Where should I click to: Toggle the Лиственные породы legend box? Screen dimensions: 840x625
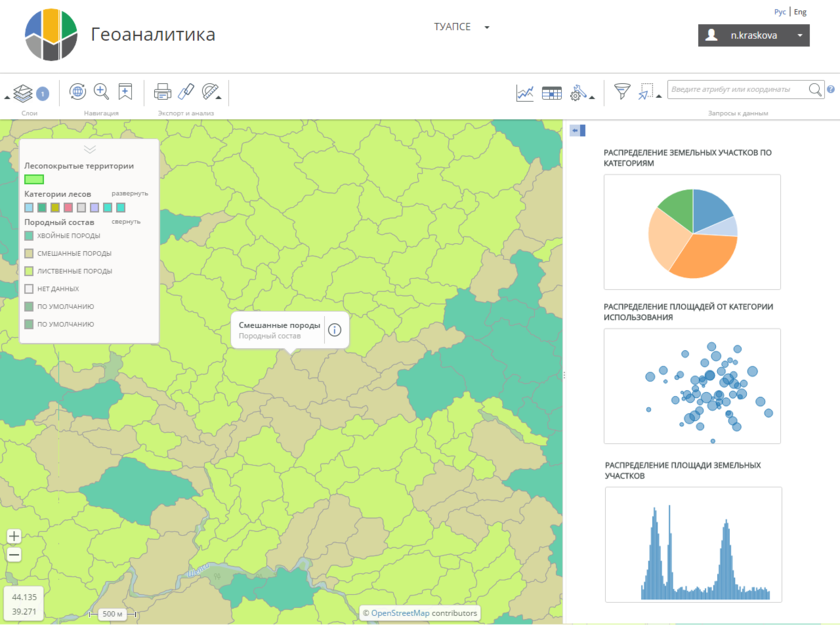[x=30, y=271]
